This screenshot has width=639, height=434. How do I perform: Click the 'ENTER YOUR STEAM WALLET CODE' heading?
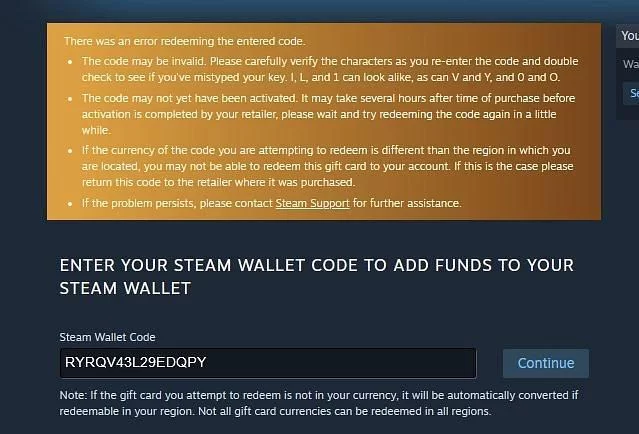(x=317, y=277)
